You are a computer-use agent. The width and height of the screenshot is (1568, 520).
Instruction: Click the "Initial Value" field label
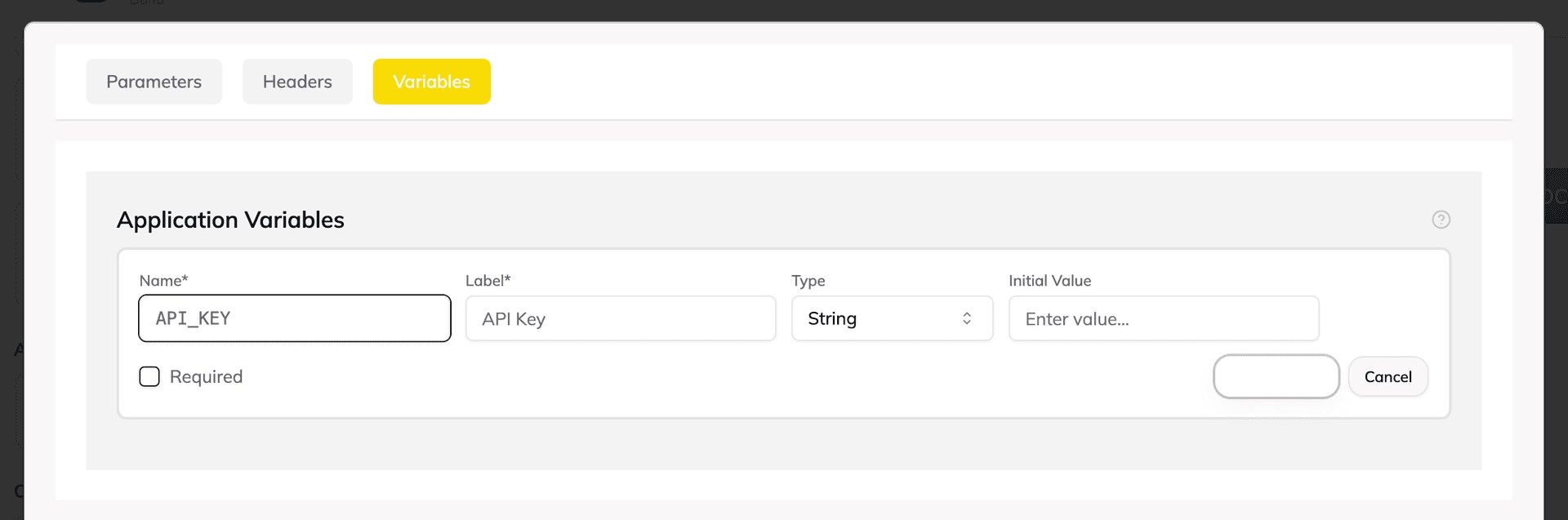[1049, 281]
